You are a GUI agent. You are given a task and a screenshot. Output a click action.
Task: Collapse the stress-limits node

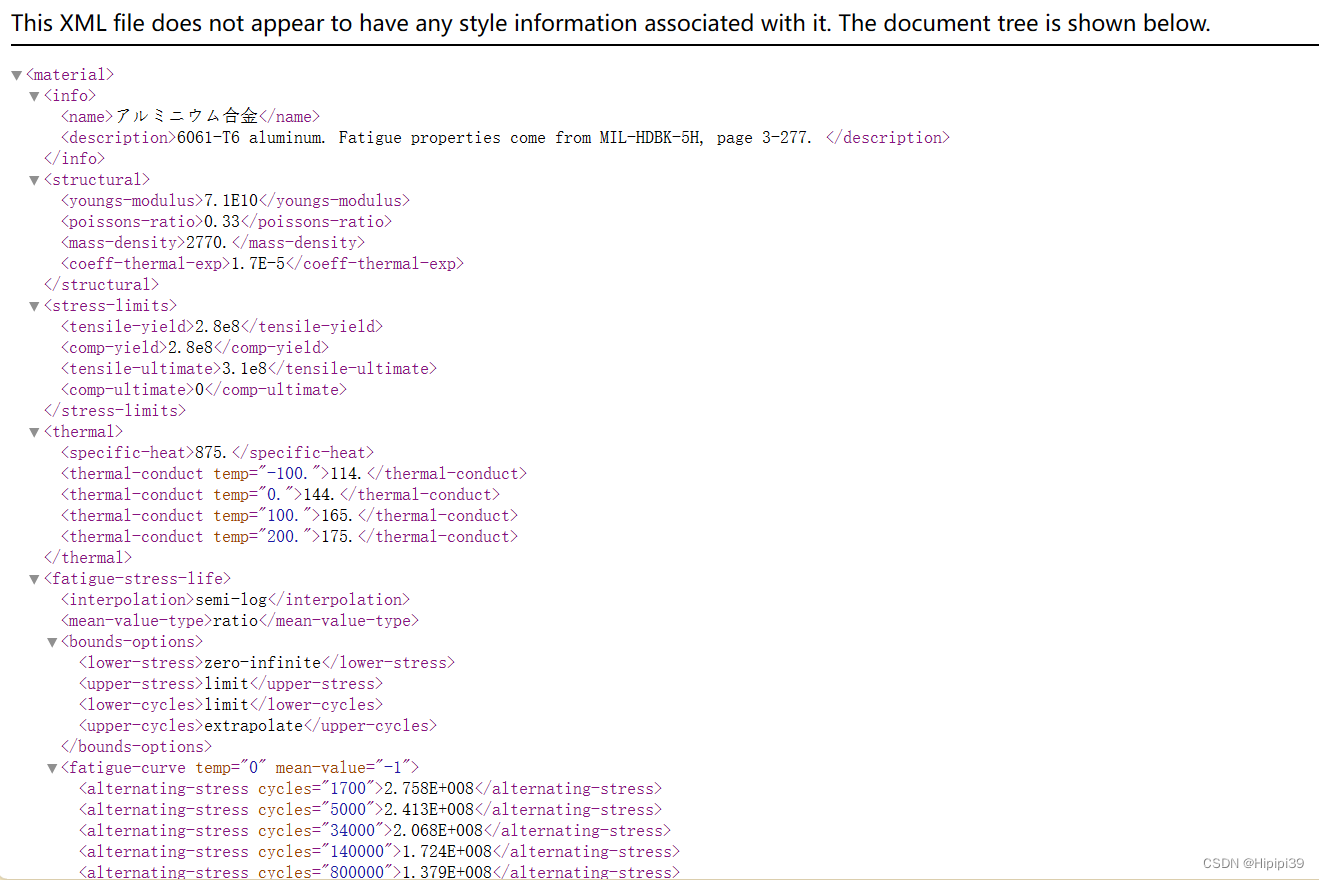(34, 306)
